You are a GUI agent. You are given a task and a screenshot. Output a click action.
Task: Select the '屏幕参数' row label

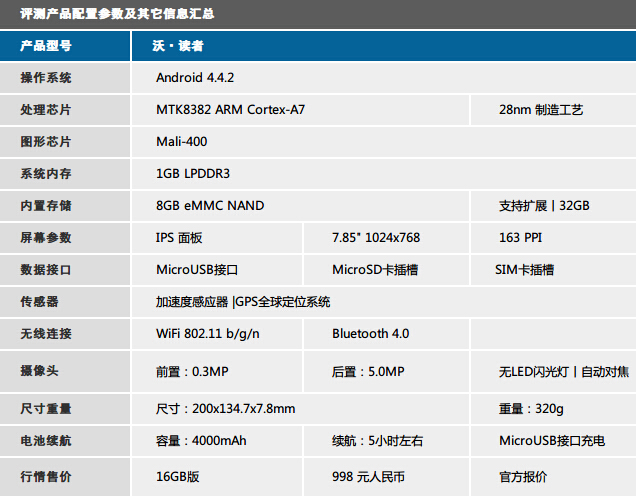pyautogui.click(x=46, y=238)
